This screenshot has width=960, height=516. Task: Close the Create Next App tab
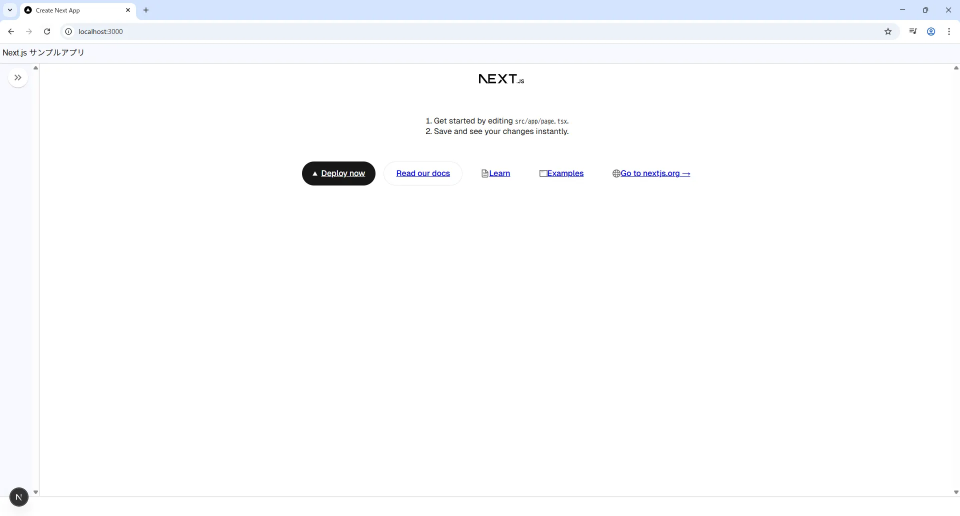coord(128,10)
